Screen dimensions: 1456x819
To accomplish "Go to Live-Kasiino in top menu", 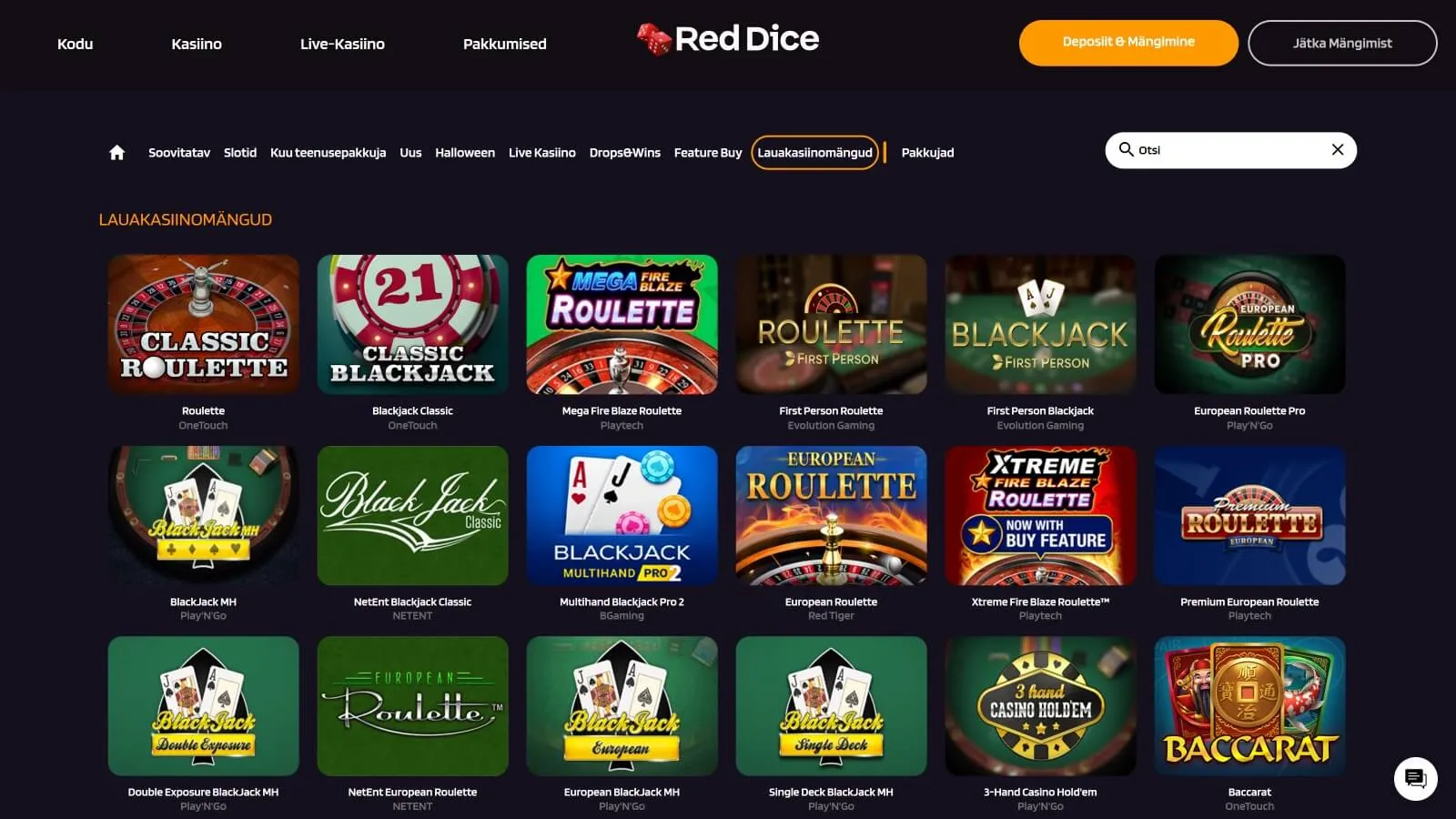I will point(342,44).
